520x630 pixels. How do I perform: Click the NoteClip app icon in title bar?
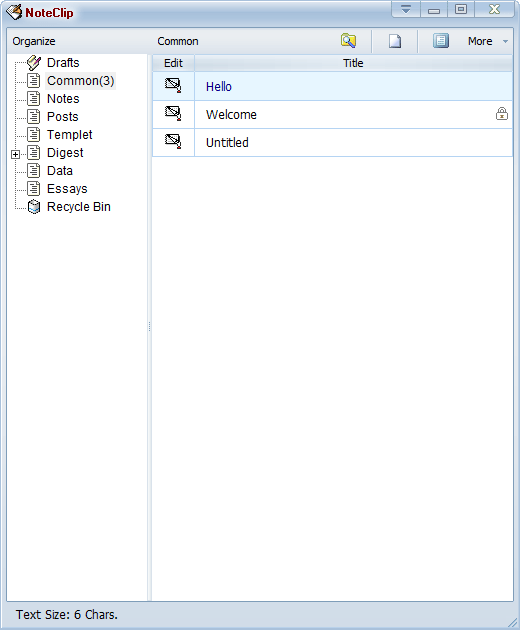point(14,12)
